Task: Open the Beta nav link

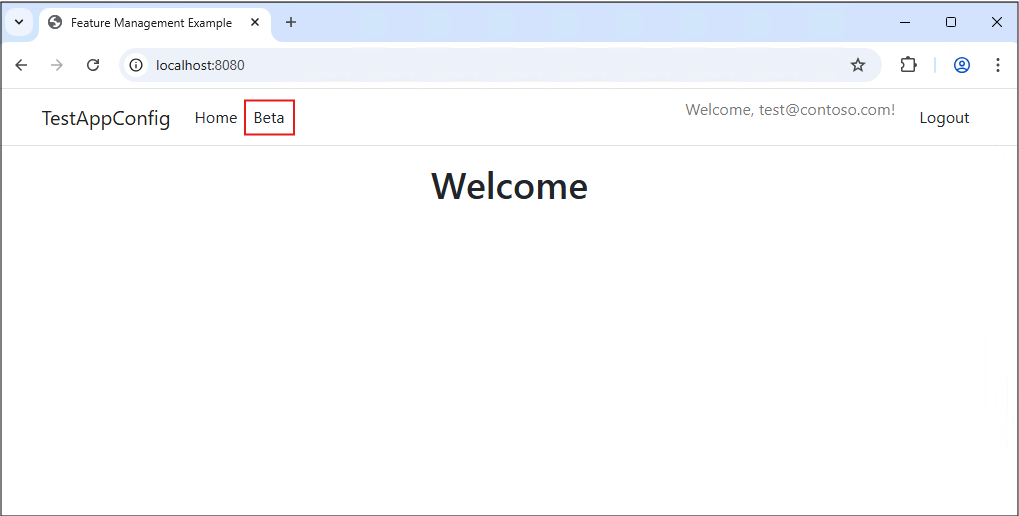Action: [269, 118]
